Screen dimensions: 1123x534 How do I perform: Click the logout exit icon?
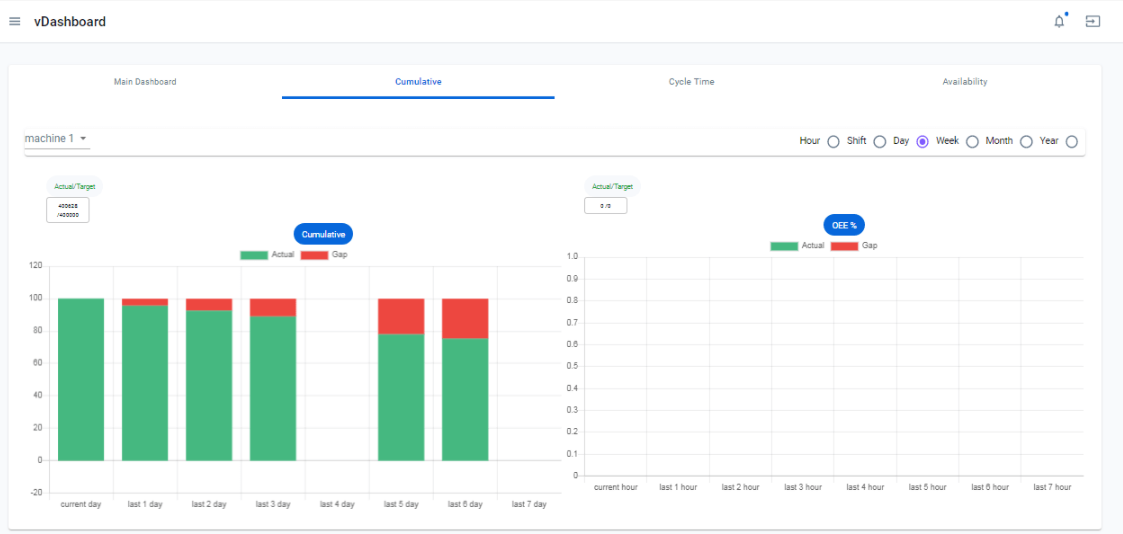[x=1092, y=21]
